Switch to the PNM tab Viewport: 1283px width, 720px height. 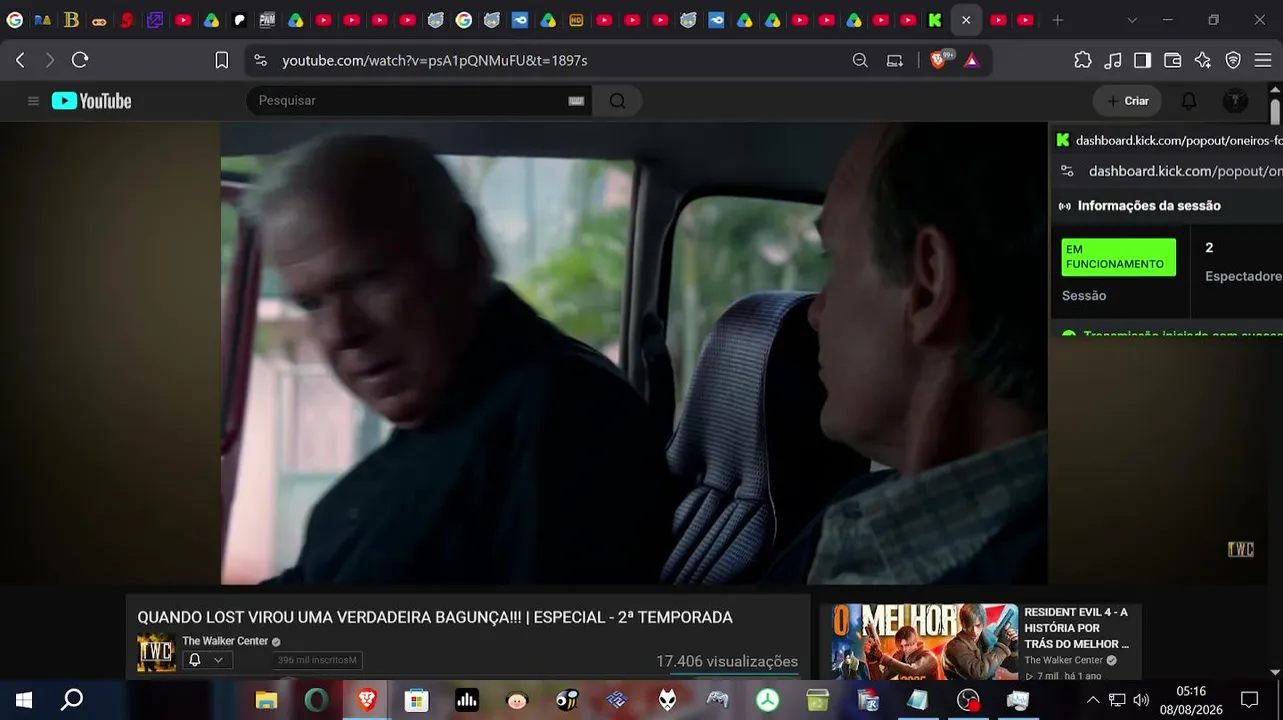(267, 20)
